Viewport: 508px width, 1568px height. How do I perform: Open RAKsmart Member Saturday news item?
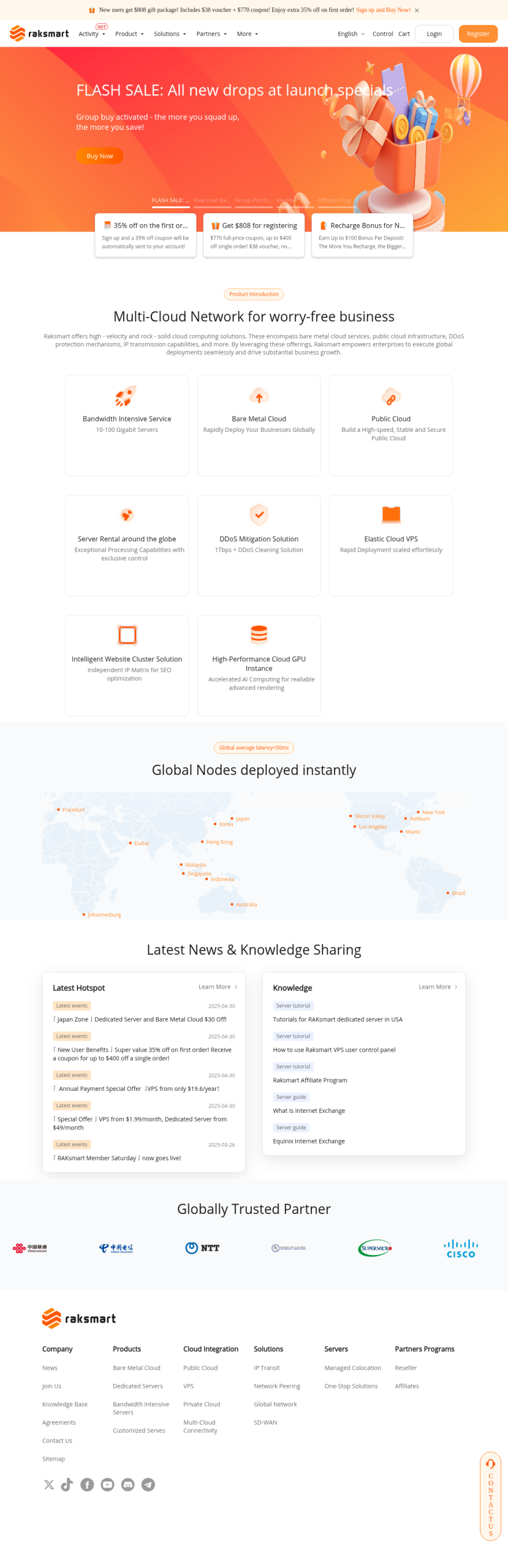click(117, 1158)
